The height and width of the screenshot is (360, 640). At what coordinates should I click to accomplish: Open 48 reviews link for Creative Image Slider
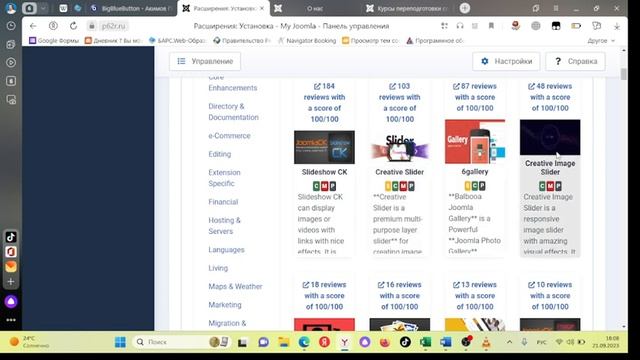coord(550,97)
